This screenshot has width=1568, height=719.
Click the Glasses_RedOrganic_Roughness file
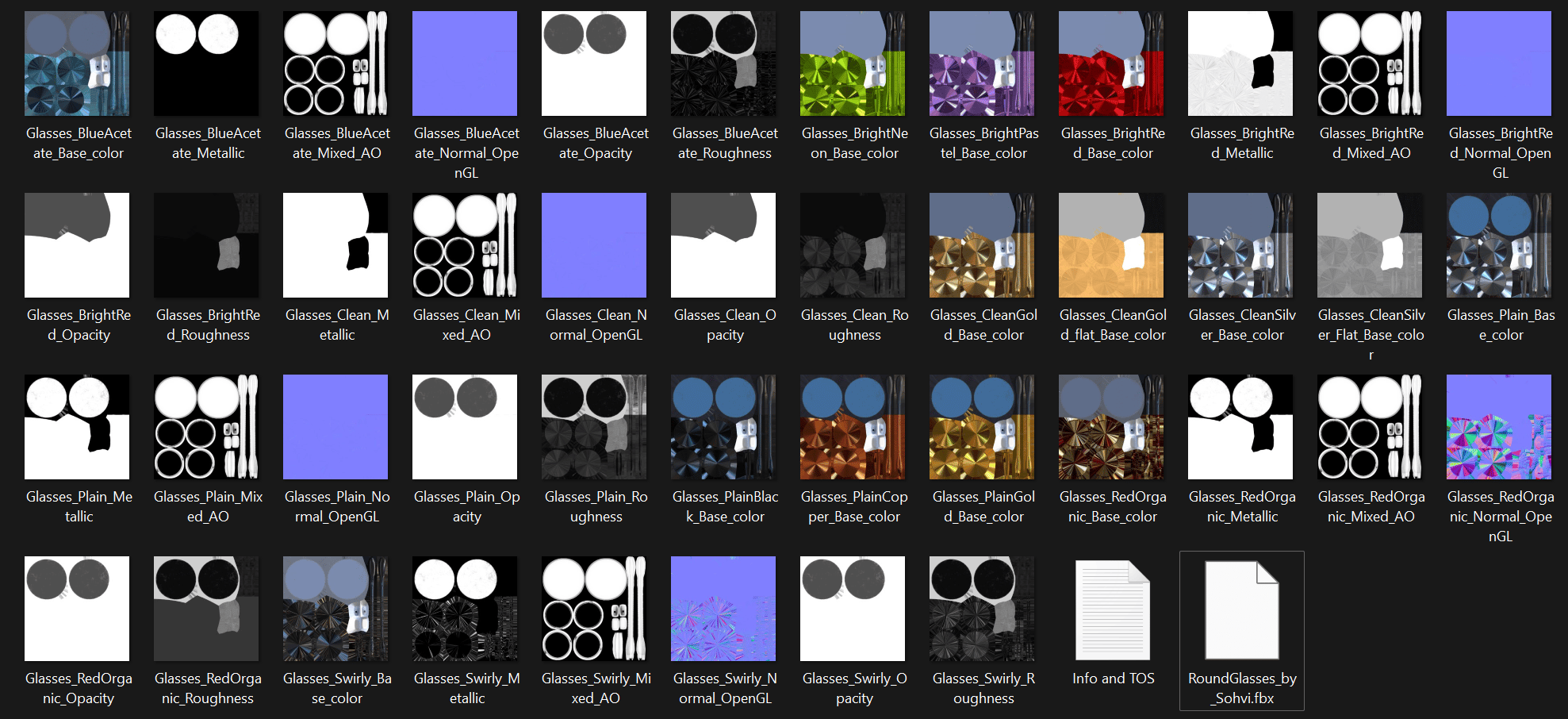point(206,609)
